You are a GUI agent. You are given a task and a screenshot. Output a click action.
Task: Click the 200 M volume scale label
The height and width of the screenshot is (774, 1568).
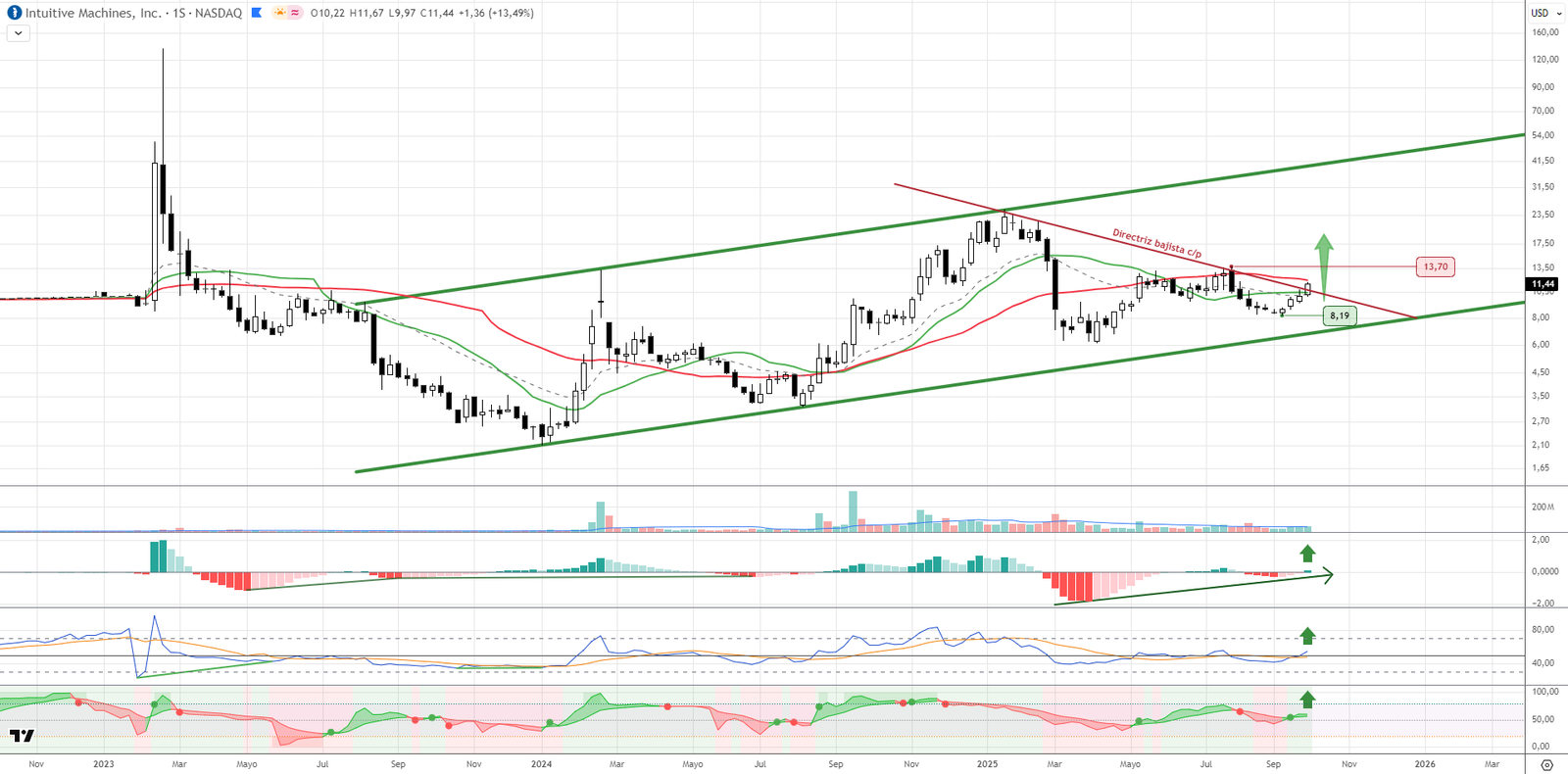point(1543,508)
